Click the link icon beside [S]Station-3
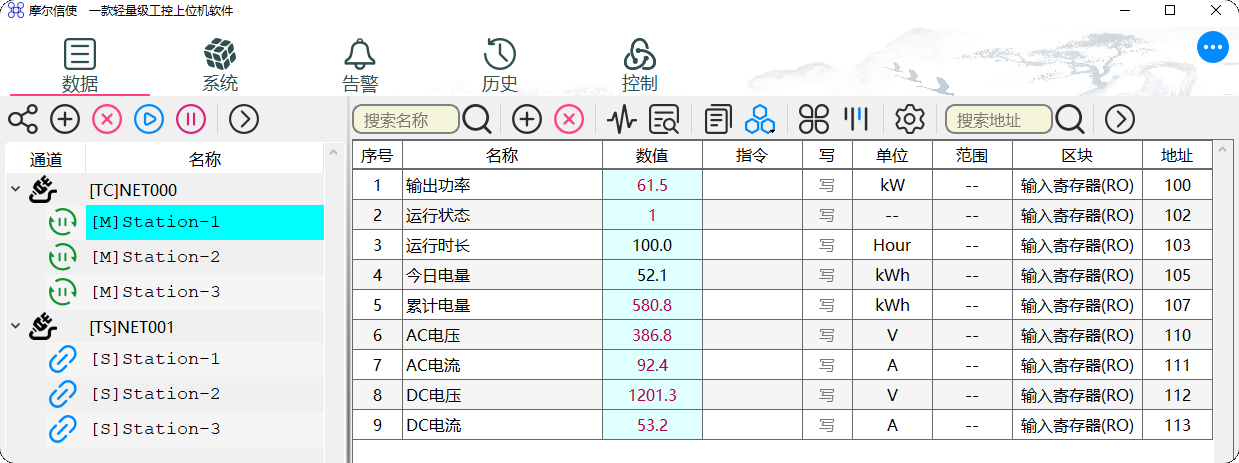Viewport: 1239px width, 463px height. point(63,429)
